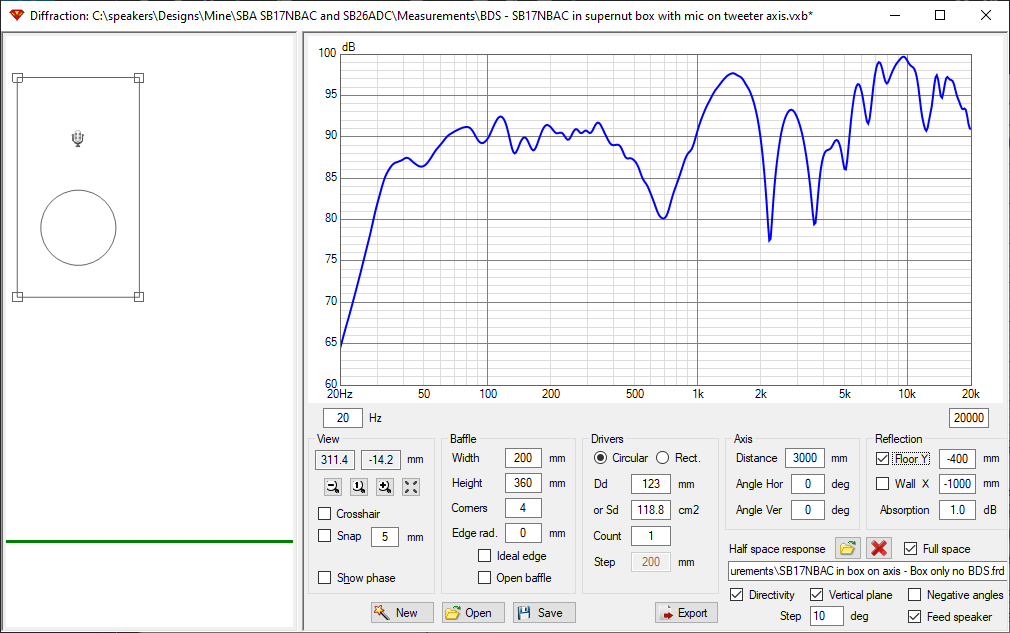
Task: Click the Floor Y value field -400
Action: point(957,458)
